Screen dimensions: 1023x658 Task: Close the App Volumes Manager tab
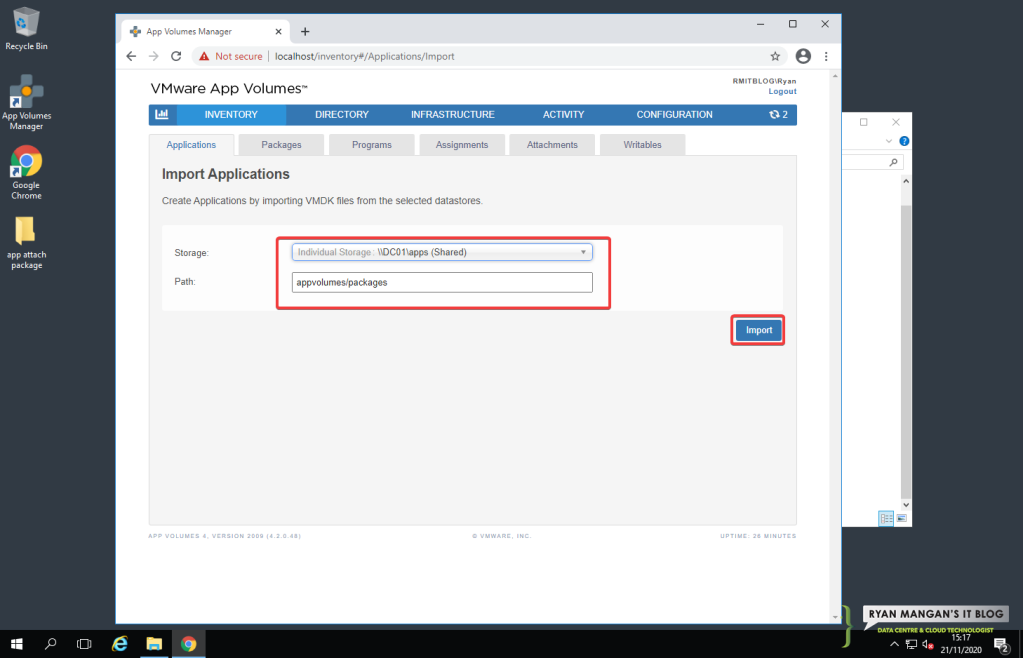coord(279,31)
